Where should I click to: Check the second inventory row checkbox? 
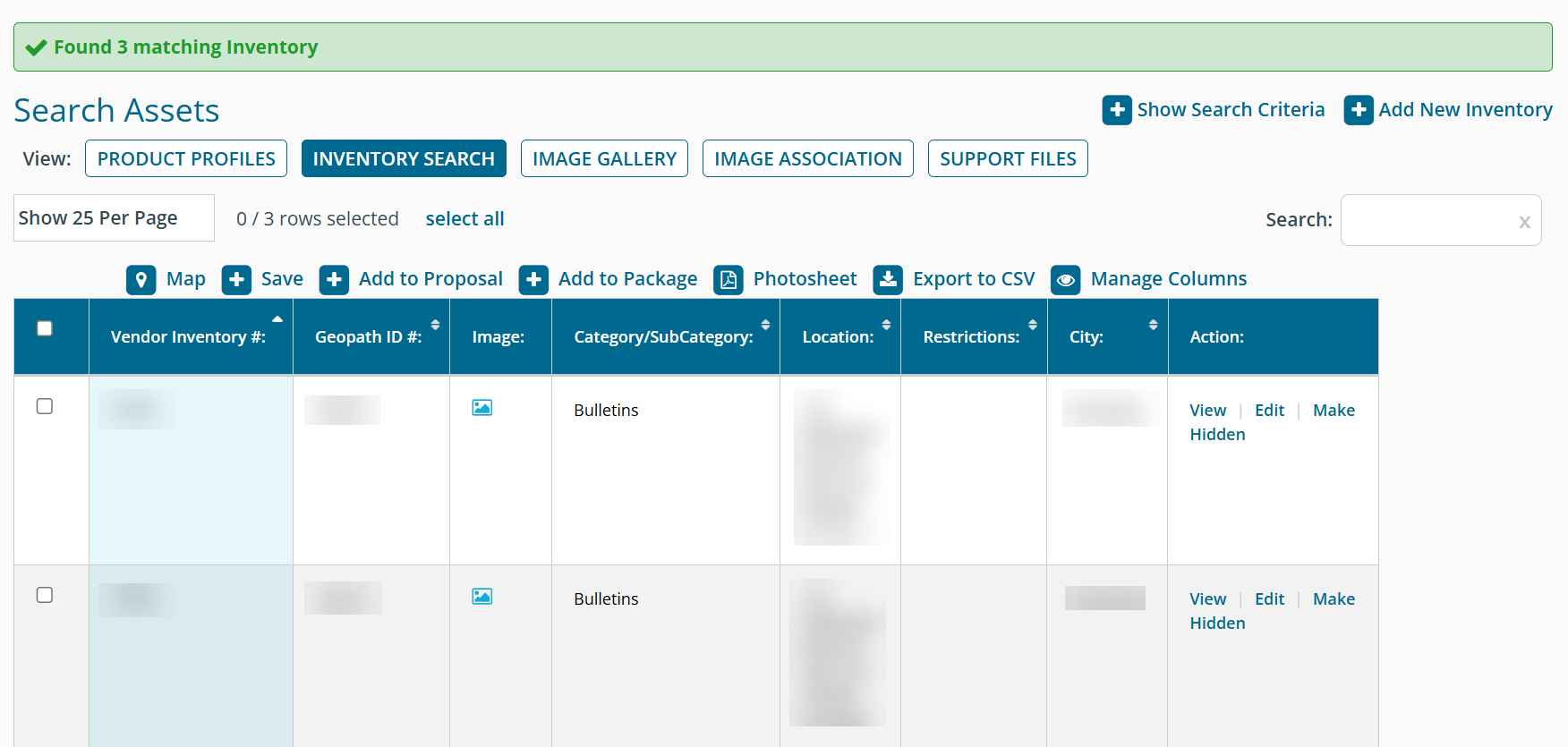click(x=45, y=595)
